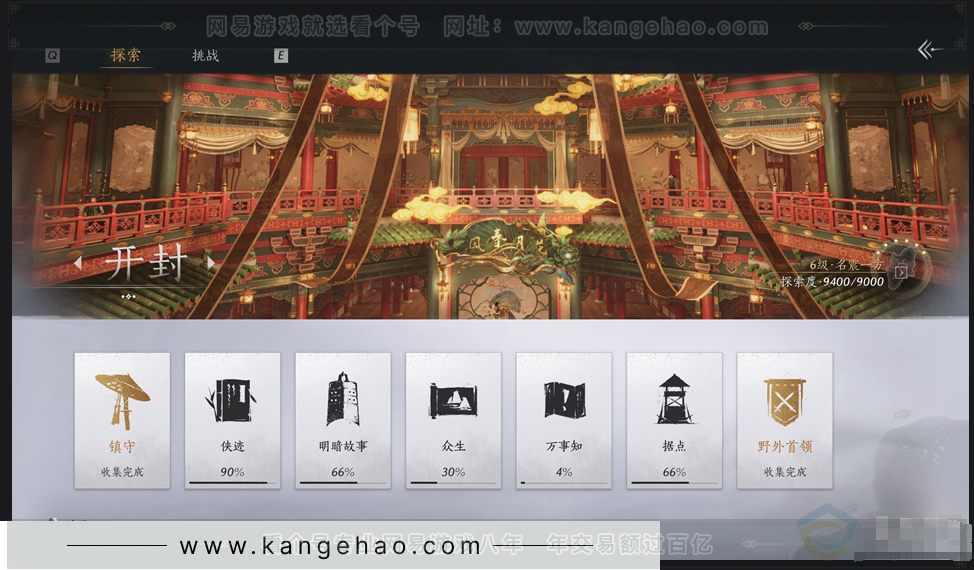Click 探索度 9400/9000 value
Image resolution: width=974 pixels, height=570 pixels.
(832, 281)
